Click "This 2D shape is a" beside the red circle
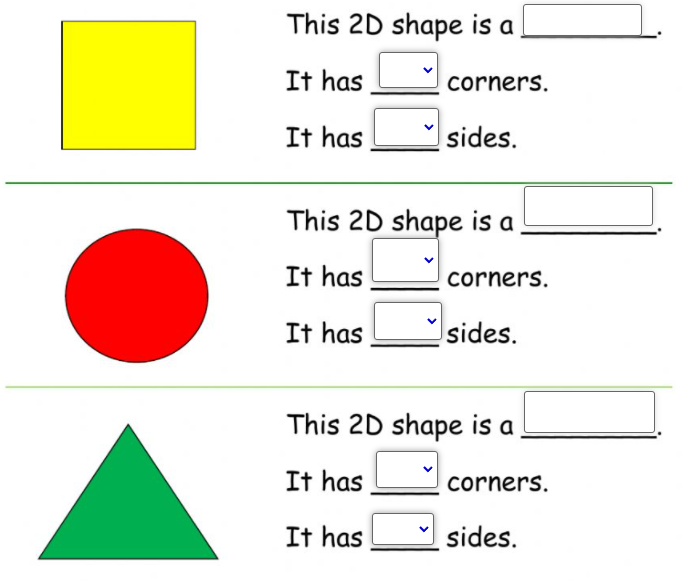 [400, 222]
